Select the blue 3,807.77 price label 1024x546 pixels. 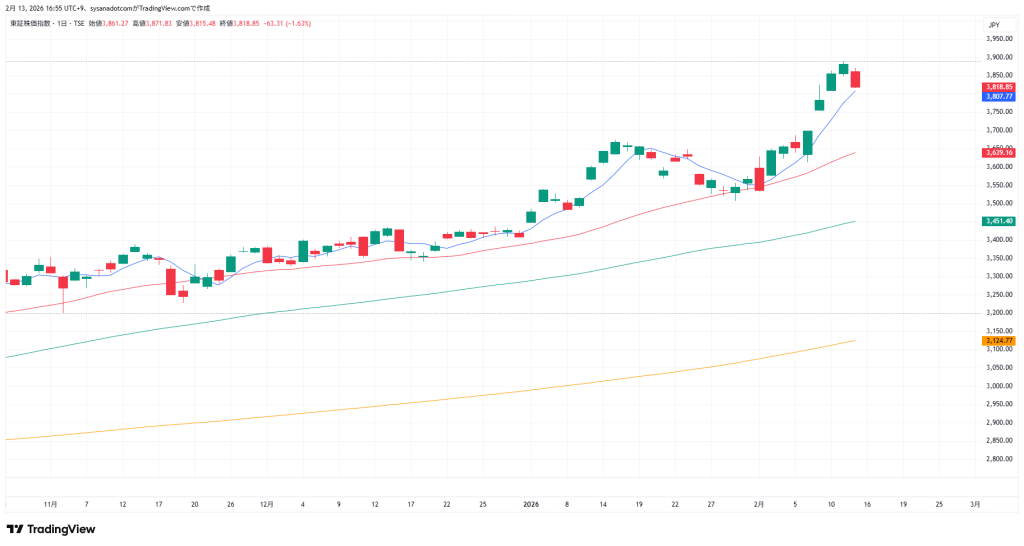pyautogui.click(x=999, y=96)
